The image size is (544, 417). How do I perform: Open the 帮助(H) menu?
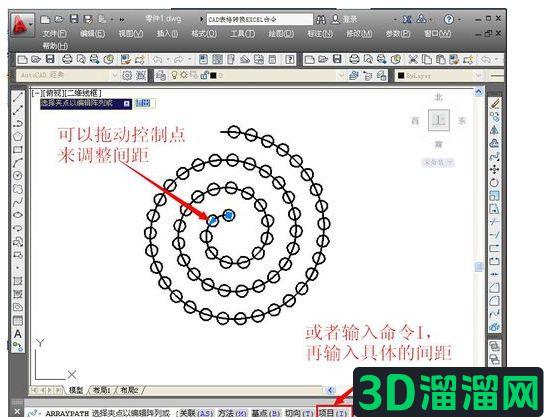pyautogui.click(x=55, y=45)
